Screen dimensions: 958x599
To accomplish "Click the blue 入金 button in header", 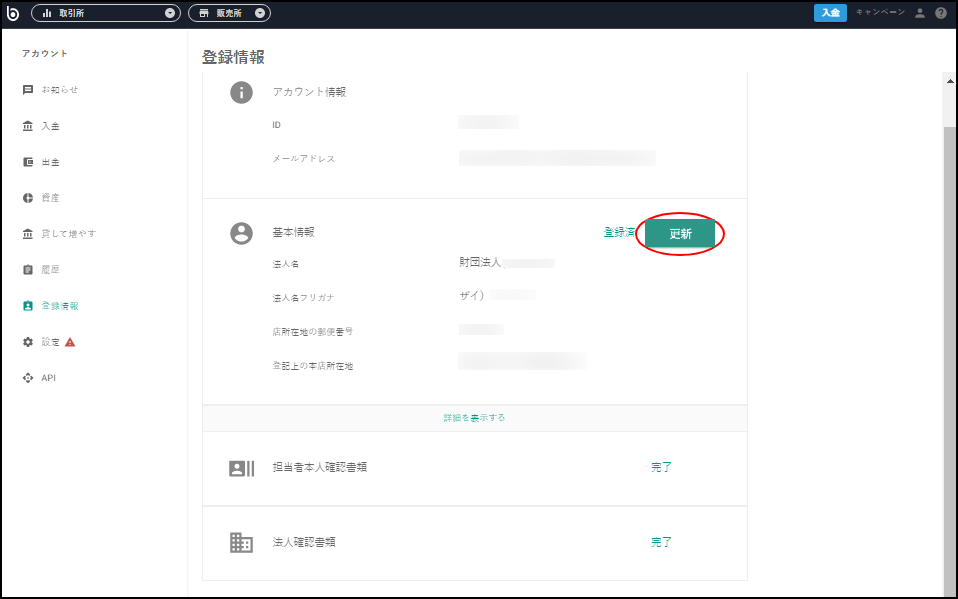I will (830, 13).
